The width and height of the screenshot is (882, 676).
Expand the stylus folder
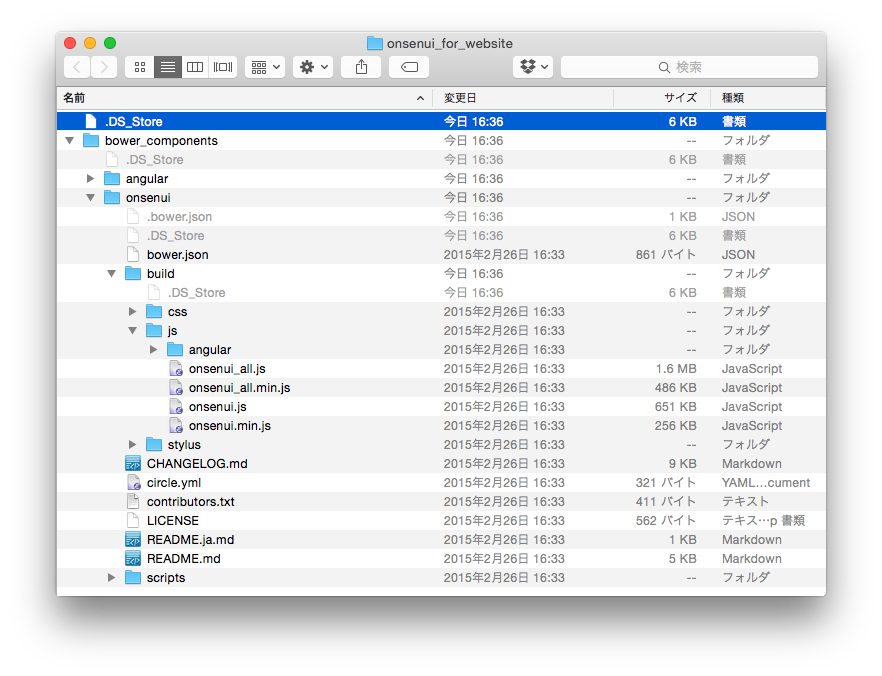point(133,445)
